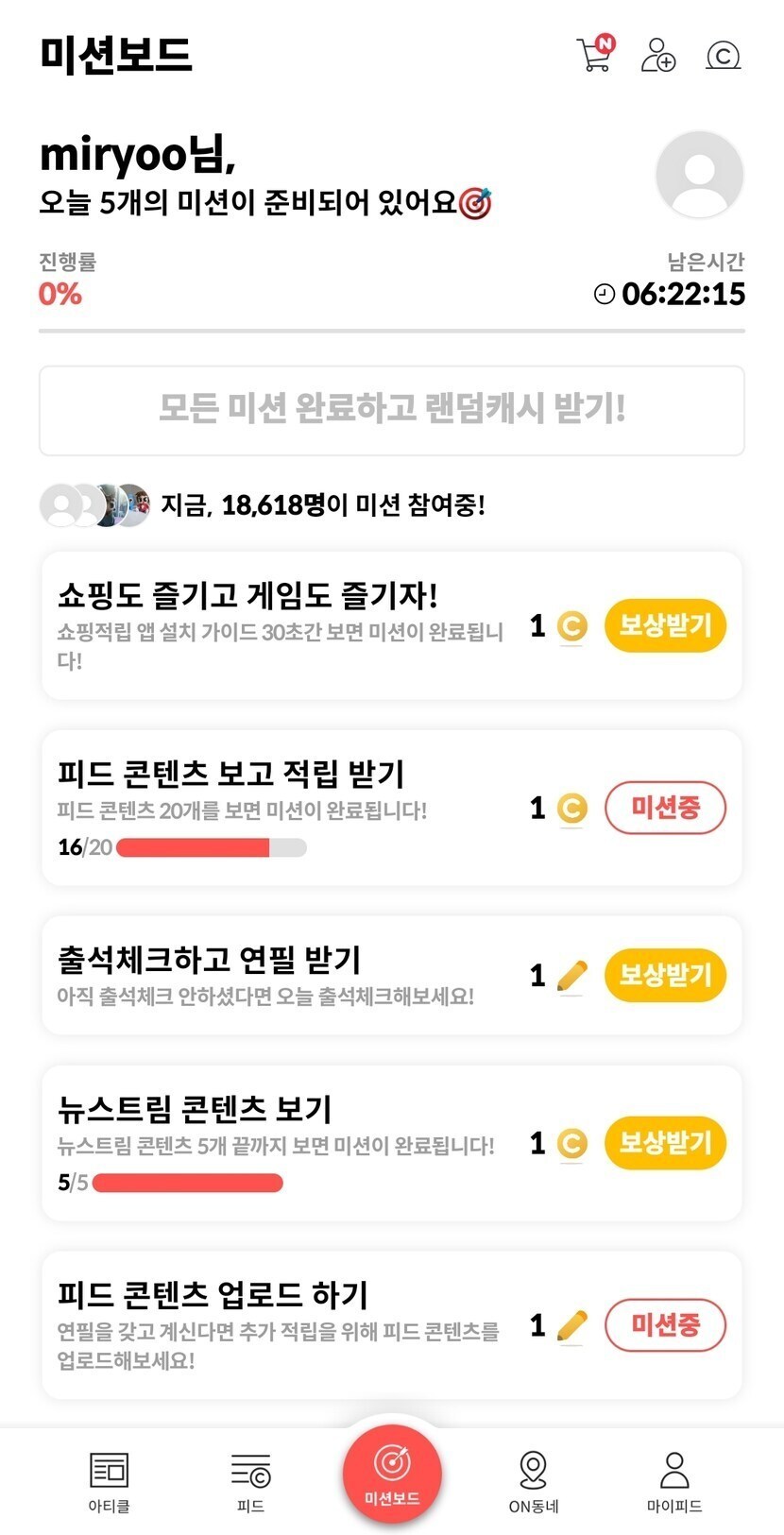Claim reward for 뉴스트림 콘텐츠 보기
Image resolution: width=784 pixels, height=1535 pixels.
point(665,1143)
